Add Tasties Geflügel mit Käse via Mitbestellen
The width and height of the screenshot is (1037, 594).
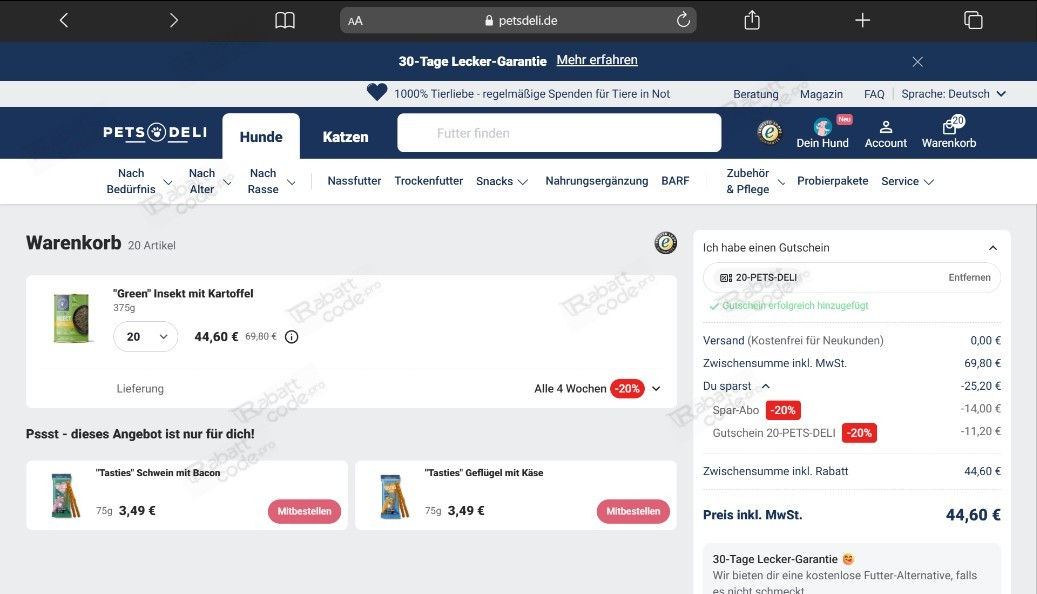tap(633, 511)
